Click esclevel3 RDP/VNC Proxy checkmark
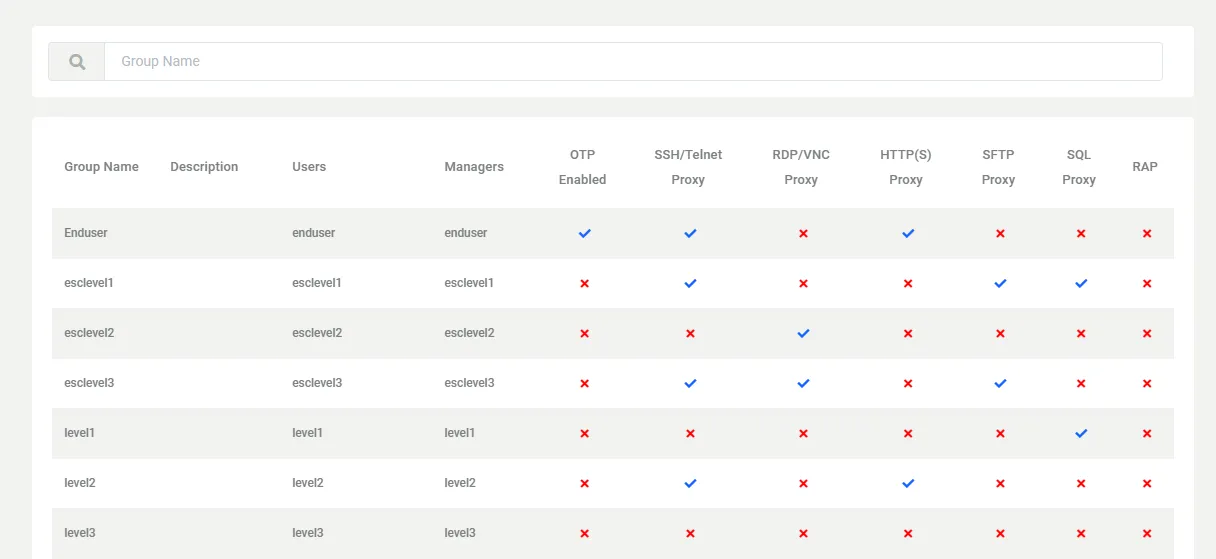The image size is (1216, 559). pos(803,383)
